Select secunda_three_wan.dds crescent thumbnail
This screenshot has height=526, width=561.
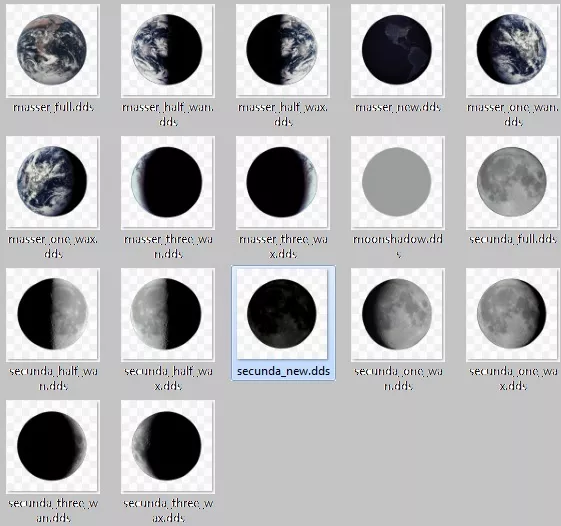pos(53,447)
